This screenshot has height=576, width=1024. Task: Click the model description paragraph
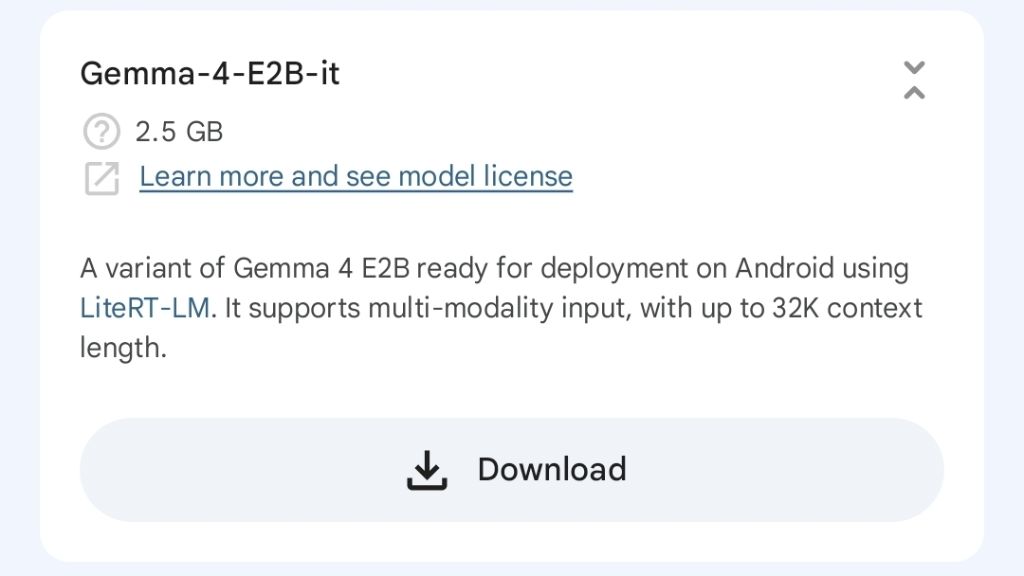coord(501,308)
